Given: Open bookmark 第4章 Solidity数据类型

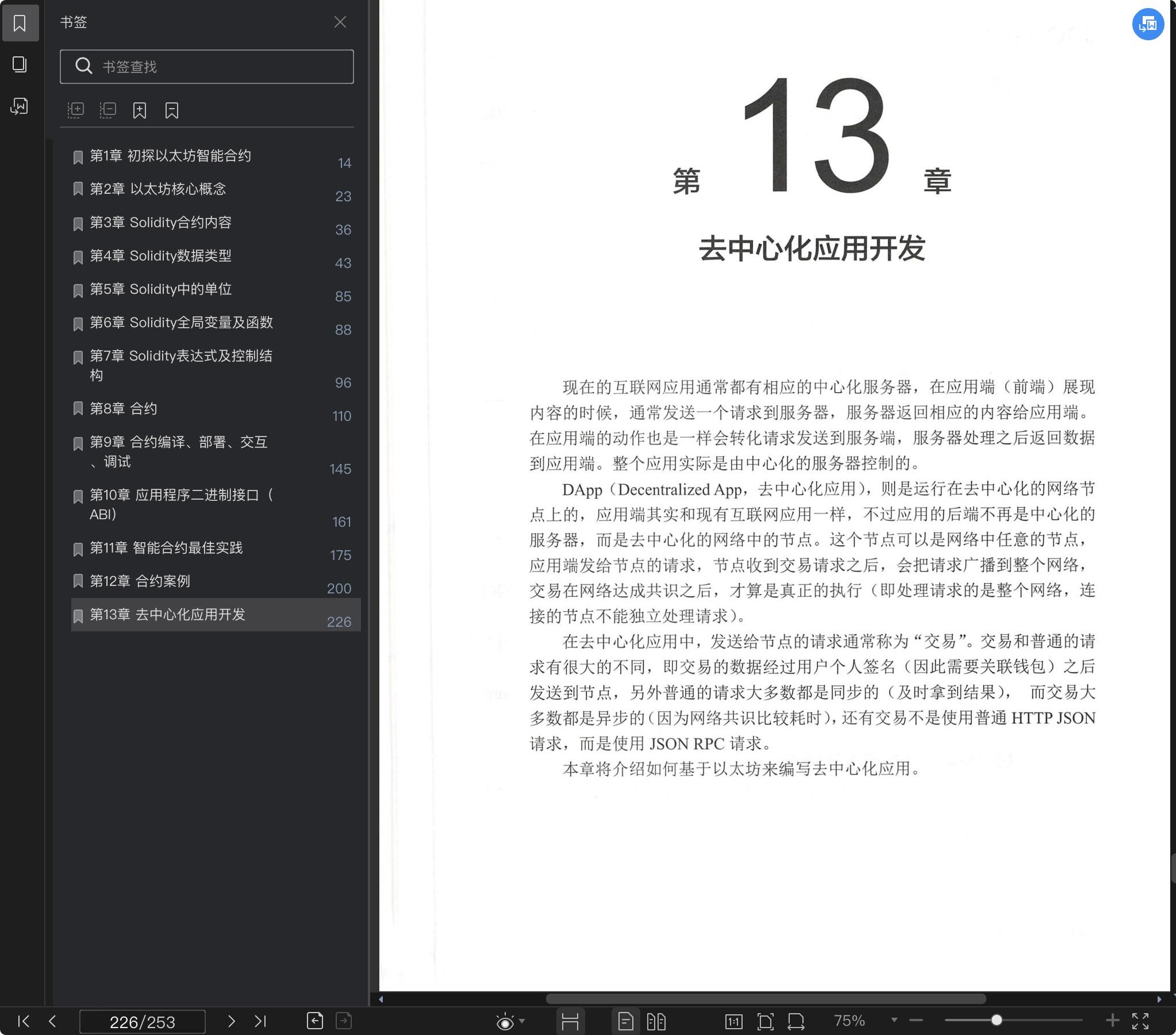Looking at the screenshot, I should [x=216, y=256].
